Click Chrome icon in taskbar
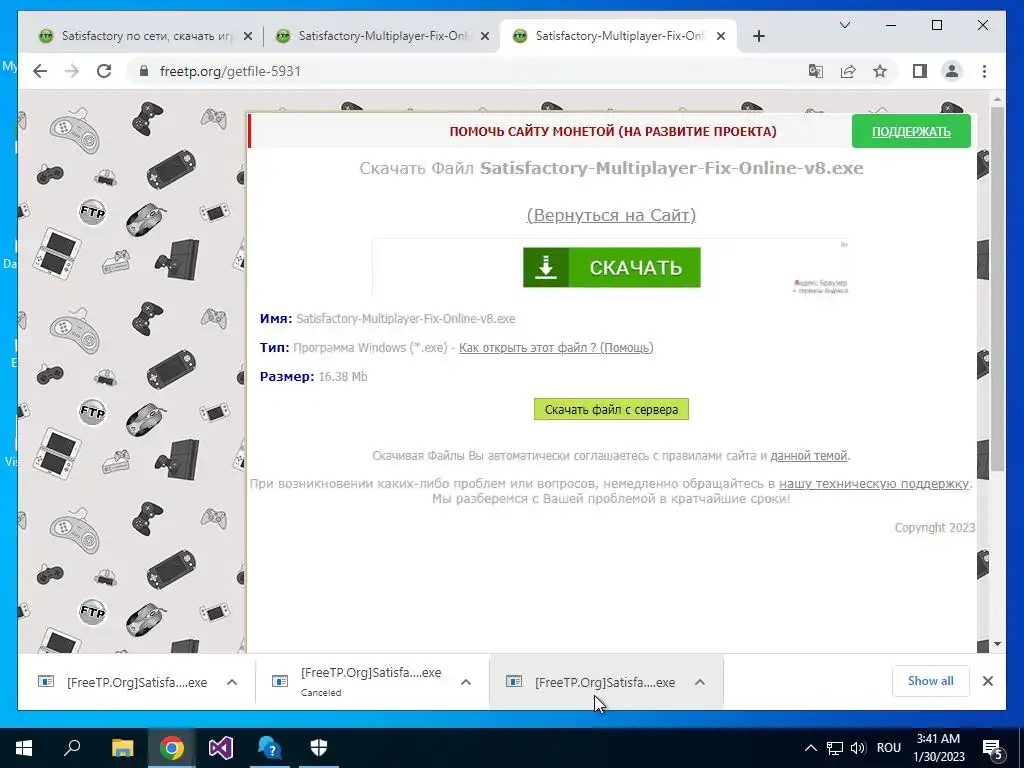This screenshot has height=768, width=1024. (x=172, y=748)
